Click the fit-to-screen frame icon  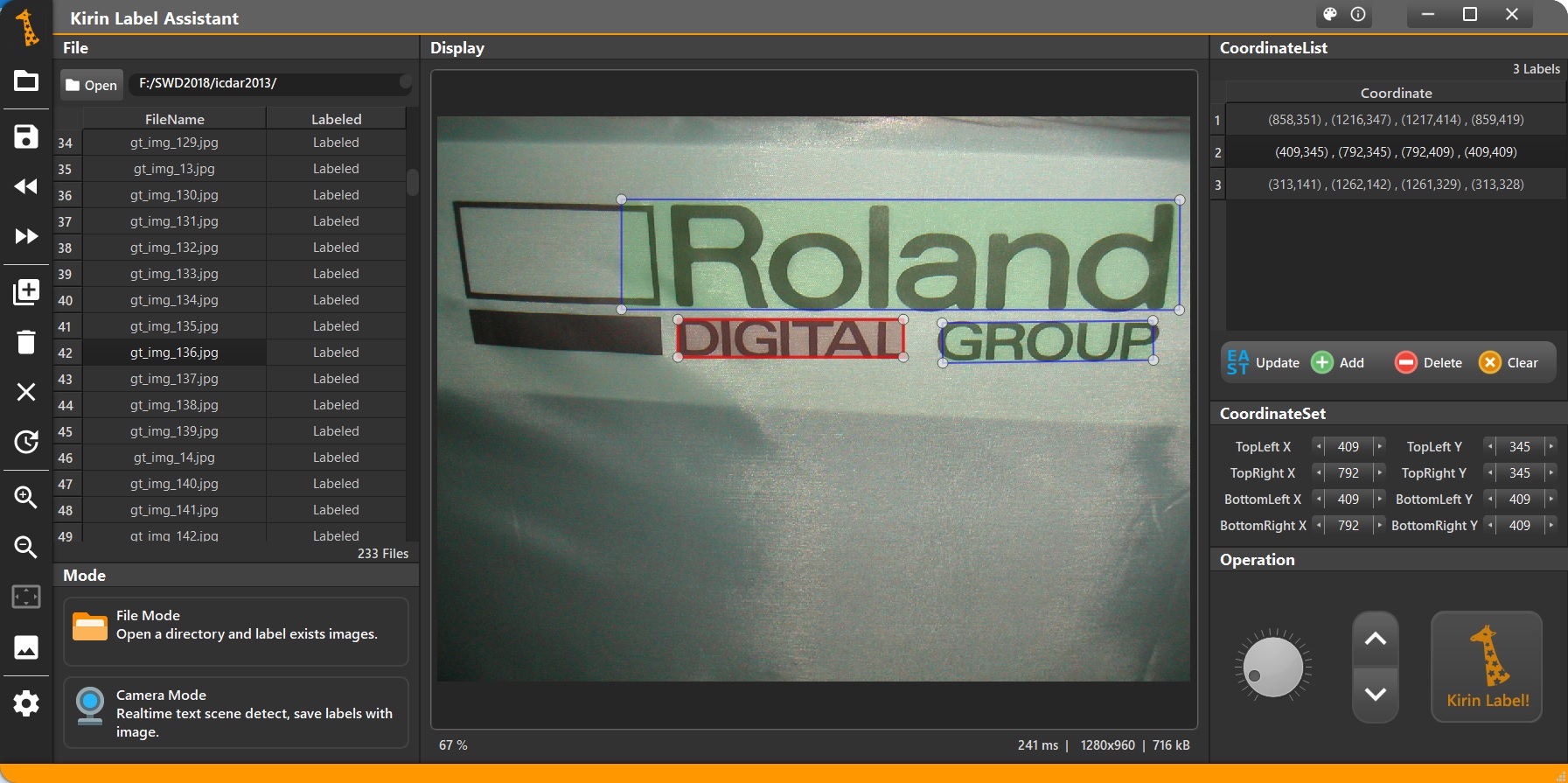tap(26, 597)
